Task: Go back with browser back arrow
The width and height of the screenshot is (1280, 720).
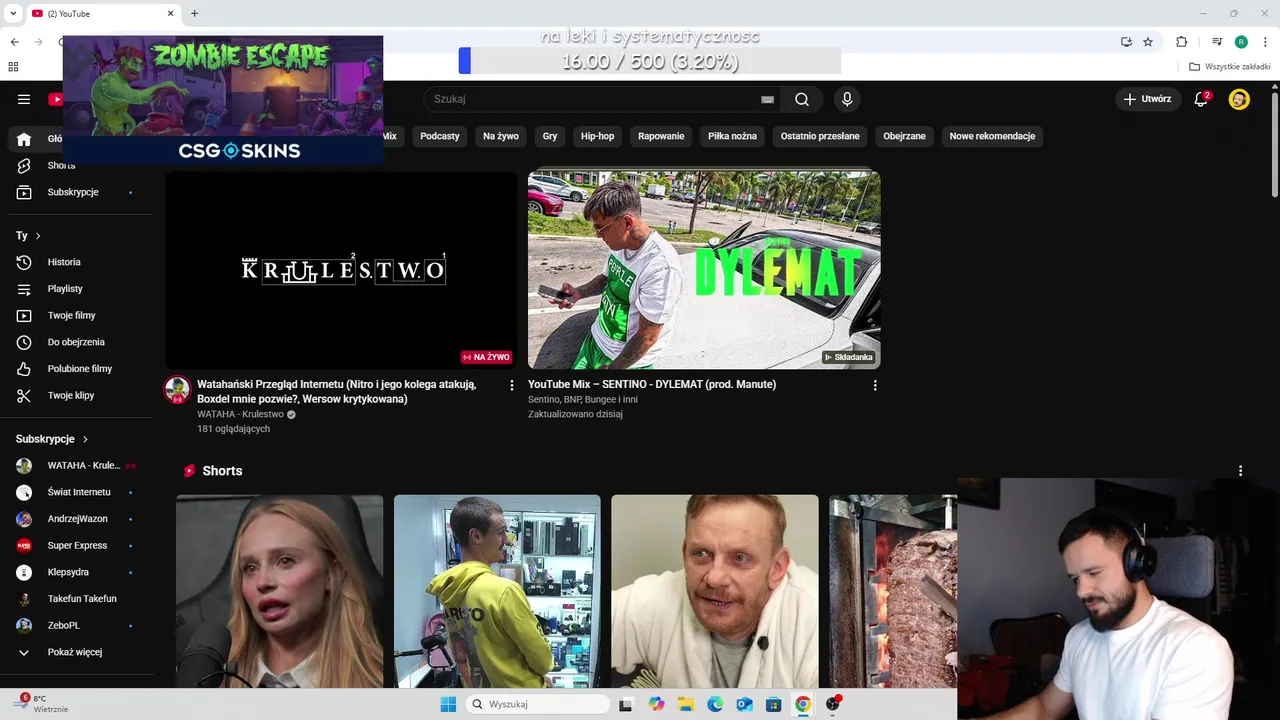Action: 15,42
